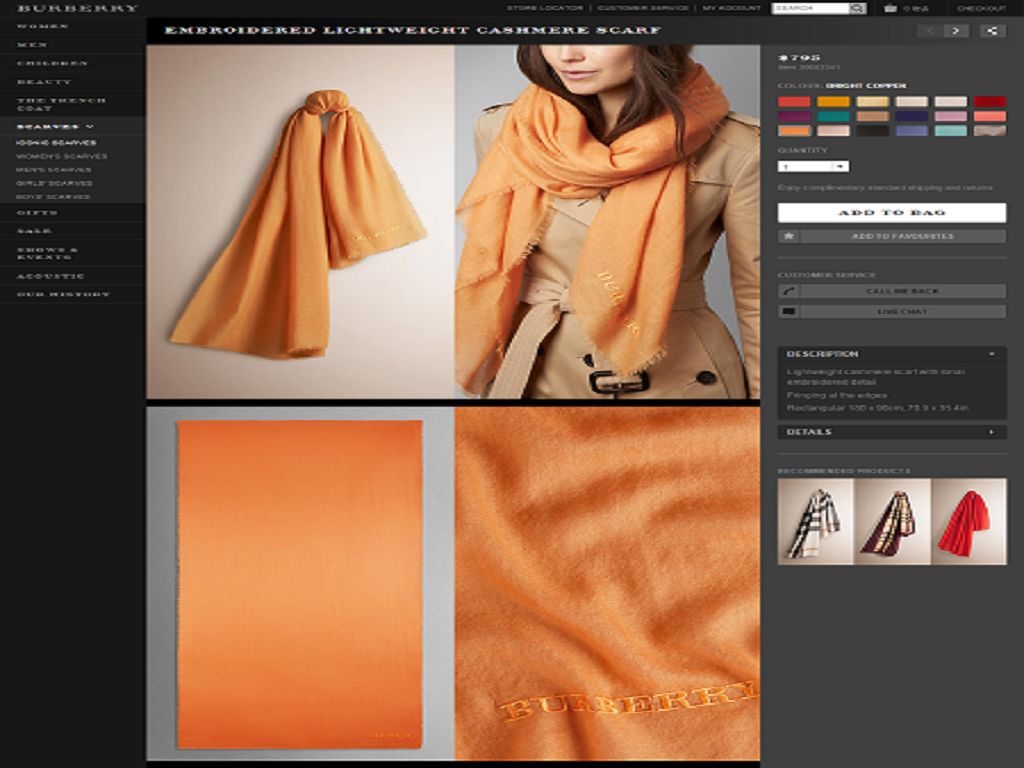Screen dimensions: 1024x768
Task: Open the shopping bag icon
Action: (x=891, y=8)
